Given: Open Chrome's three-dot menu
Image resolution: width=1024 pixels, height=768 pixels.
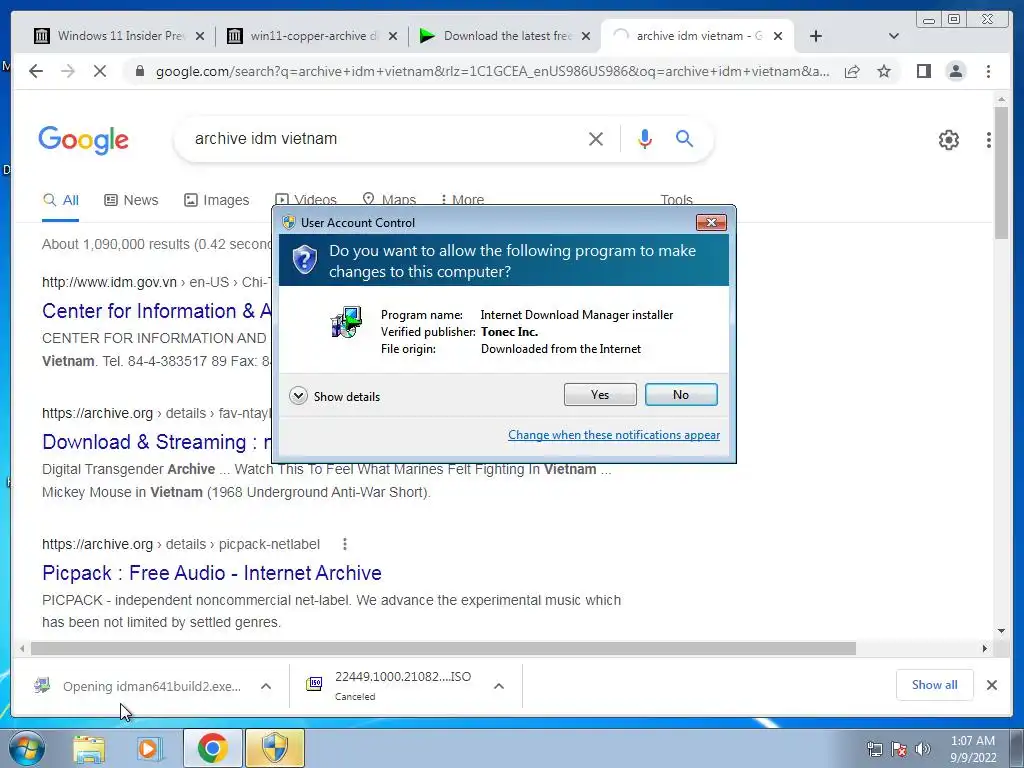Looking at the screenshot, I should pyautogui.click(x=988, y=71).
